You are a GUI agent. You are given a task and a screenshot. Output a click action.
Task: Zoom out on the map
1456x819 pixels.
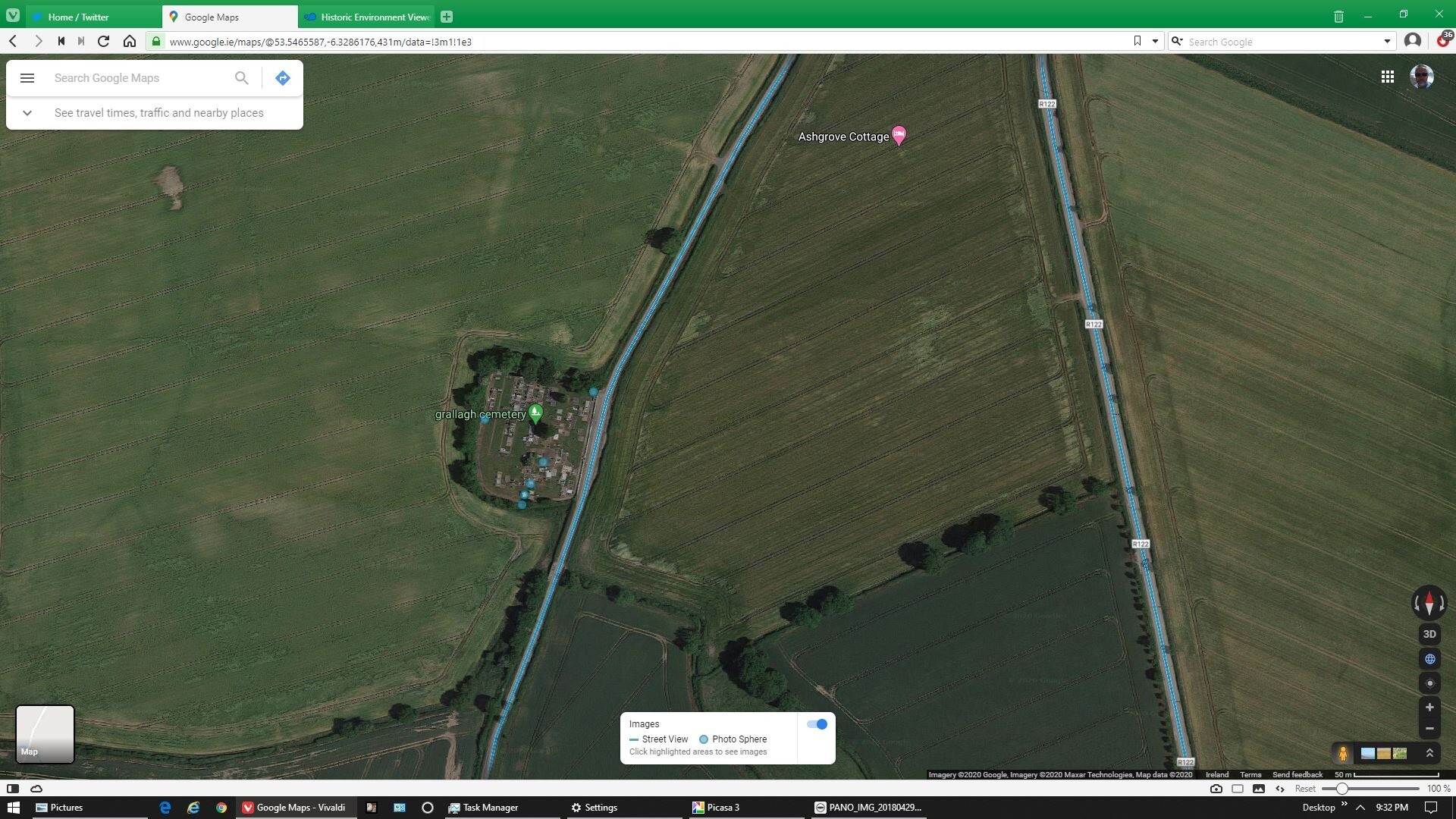1429,729
